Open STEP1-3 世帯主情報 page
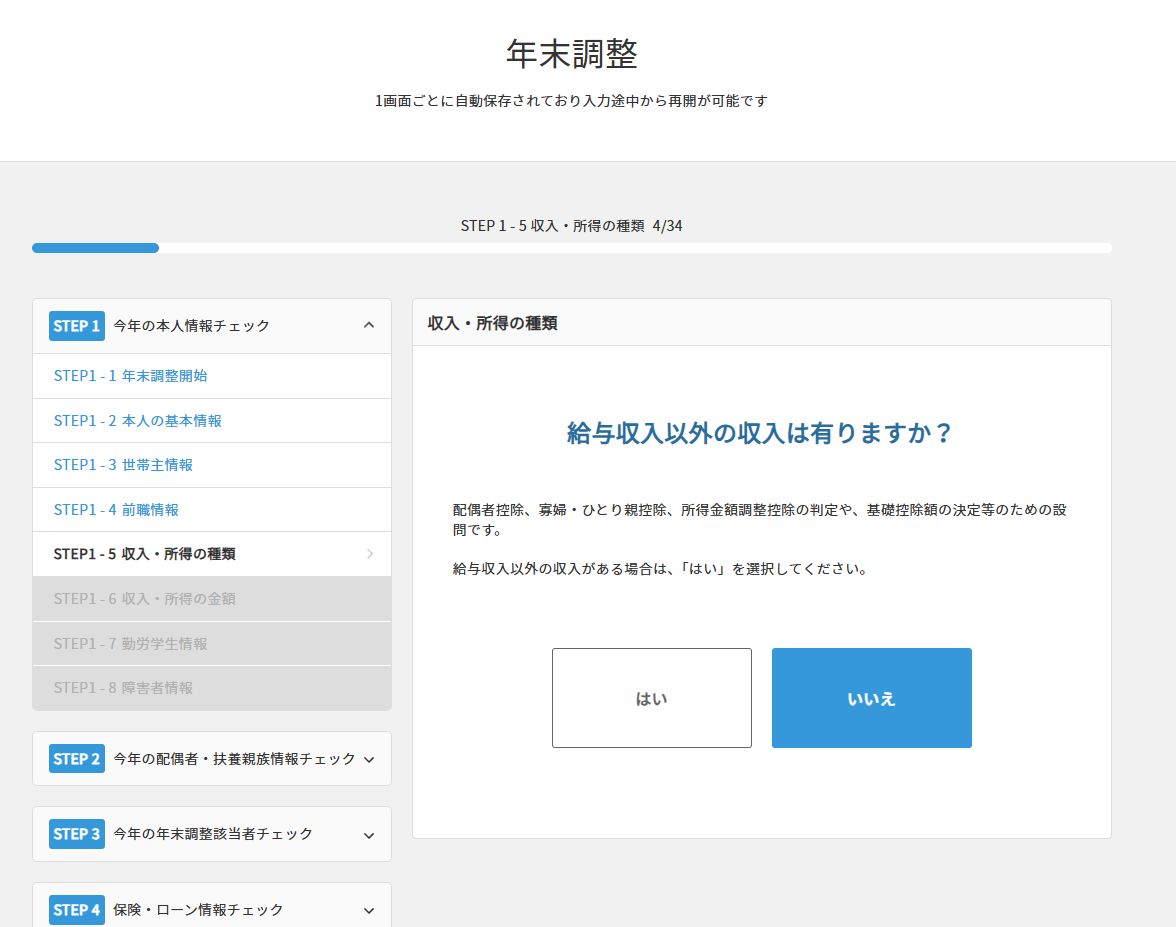The image size is (1176, 927). (x=124, y=464)
